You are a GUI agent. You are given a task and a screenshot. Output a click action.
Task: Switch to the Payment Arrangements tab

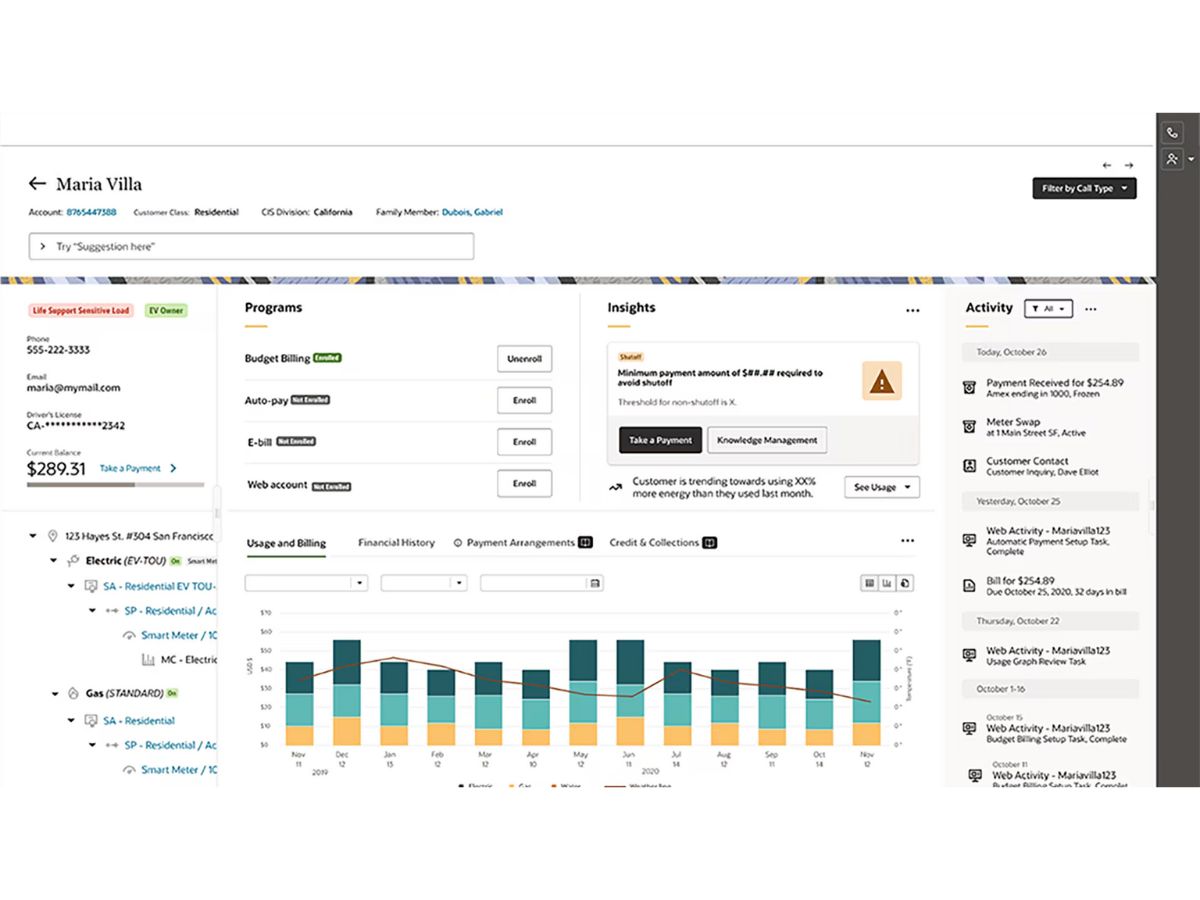tap(520, 543)
